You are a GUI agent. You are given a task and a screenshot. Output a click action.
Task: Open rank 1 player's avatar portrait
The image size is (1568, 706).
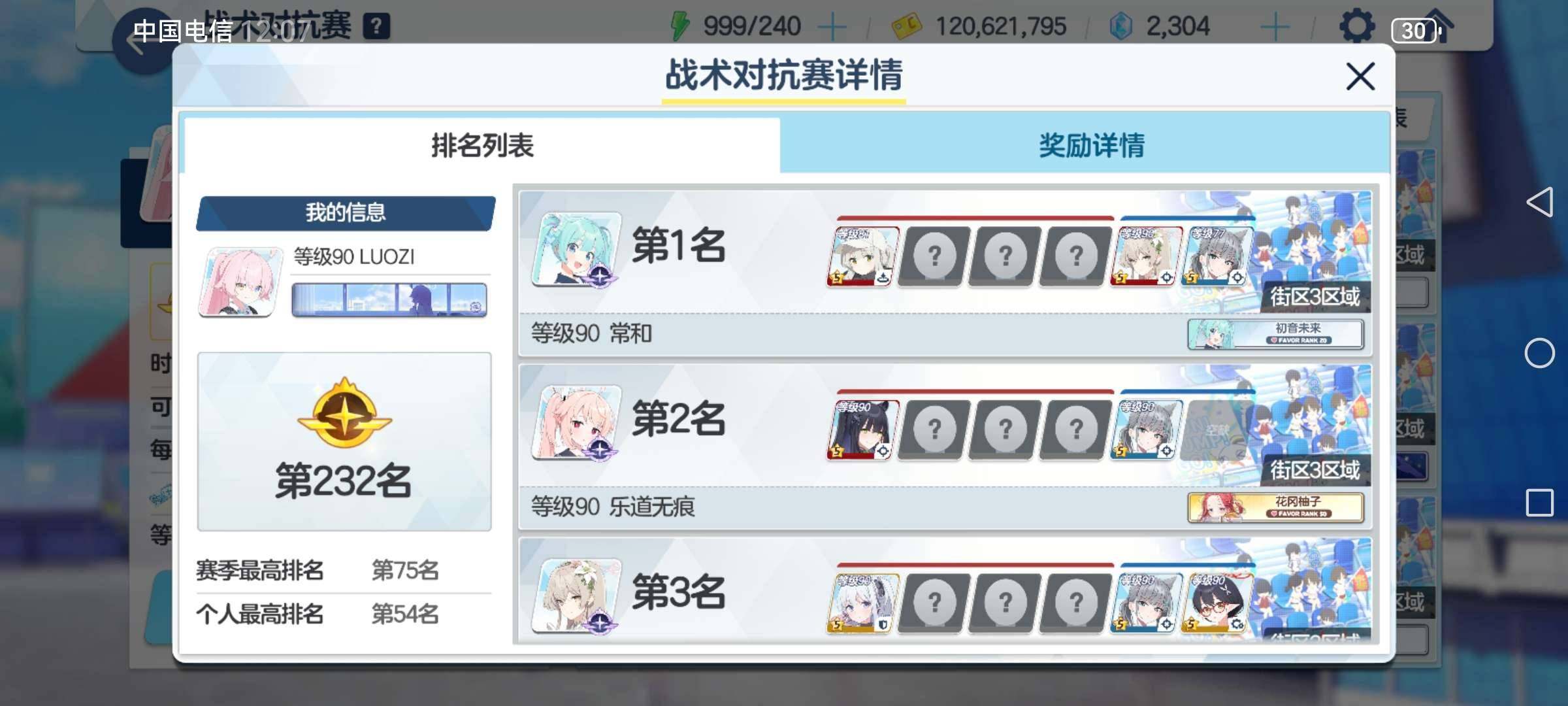point(576,248)
